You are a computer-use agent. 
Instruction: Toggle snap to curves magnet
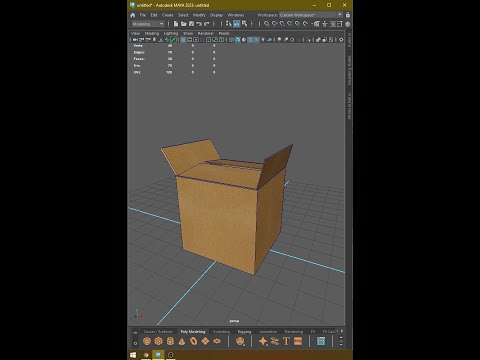pos(274,24)
